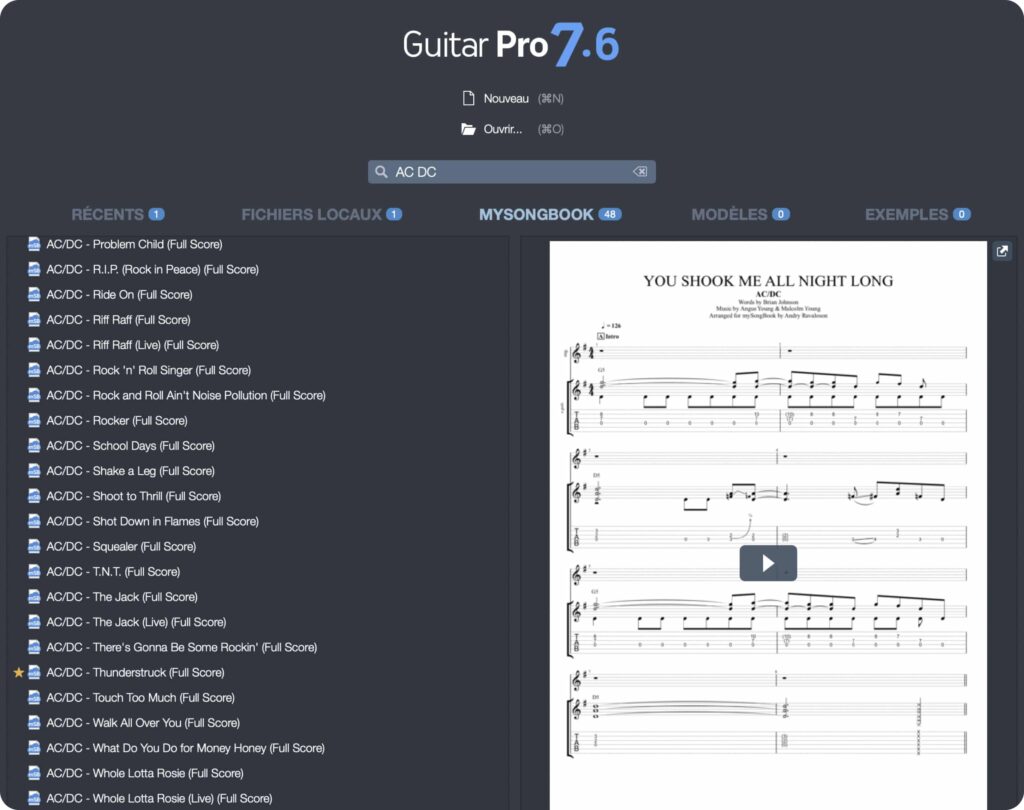1024x810 pixels.
Task: Click file icon next to Riff Raff (Live)
Action: pyautogui.click(x=34, y=345)
